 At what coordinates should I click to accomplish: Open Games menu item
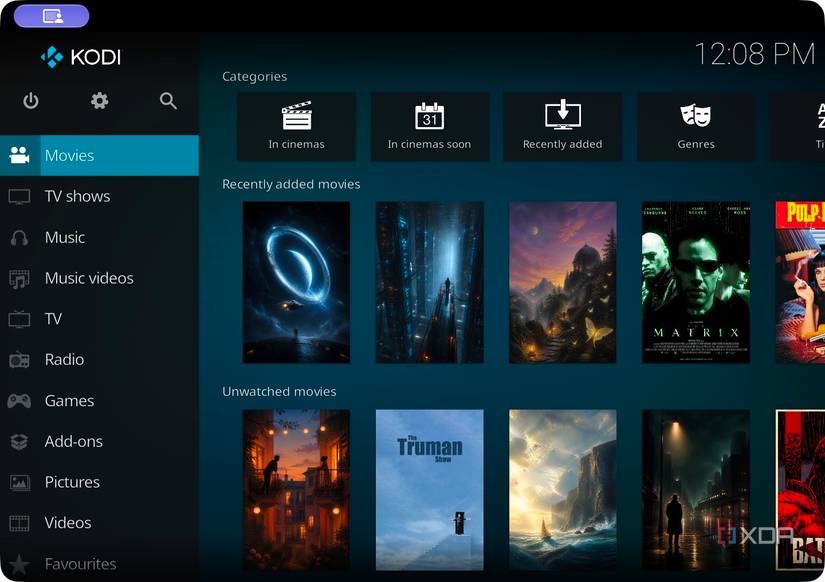click(99, 400)
